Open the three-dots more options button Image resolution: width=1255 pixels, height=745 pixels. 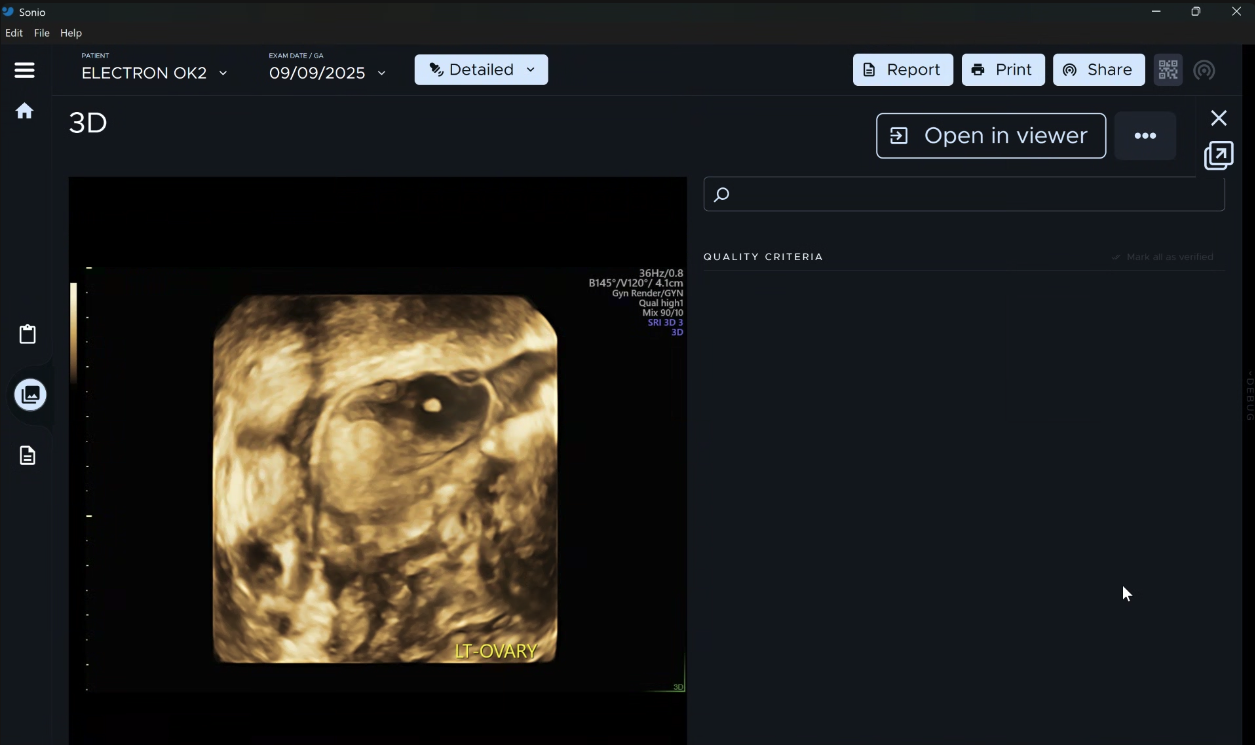point(1145,136)
